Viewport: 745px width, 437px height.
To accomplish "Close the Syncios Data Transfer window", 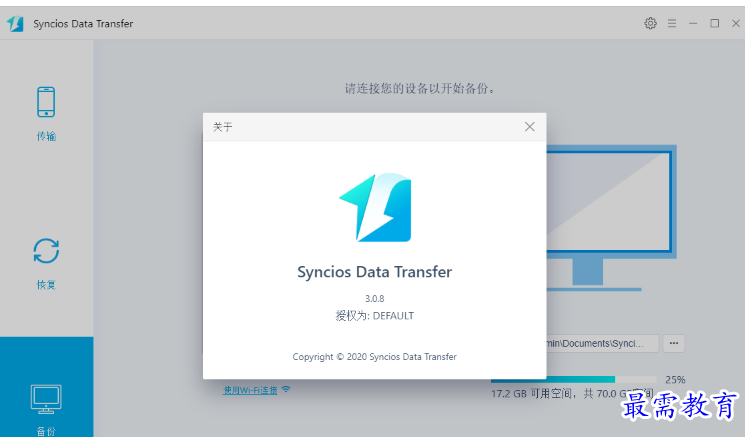I will pos(735,23).
